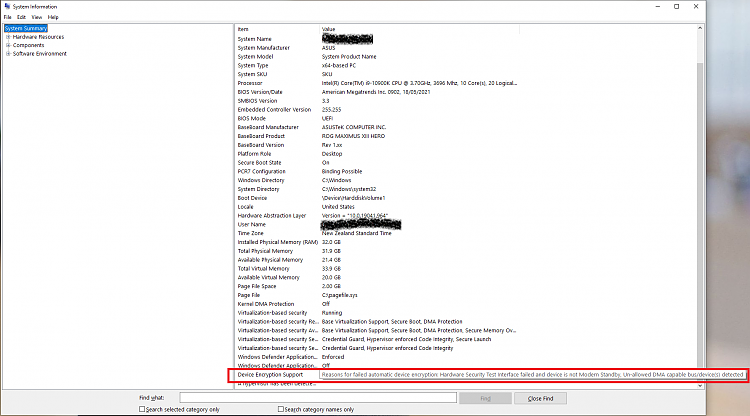Close the System Information window
750x416 pixels.
click(696, 6)
